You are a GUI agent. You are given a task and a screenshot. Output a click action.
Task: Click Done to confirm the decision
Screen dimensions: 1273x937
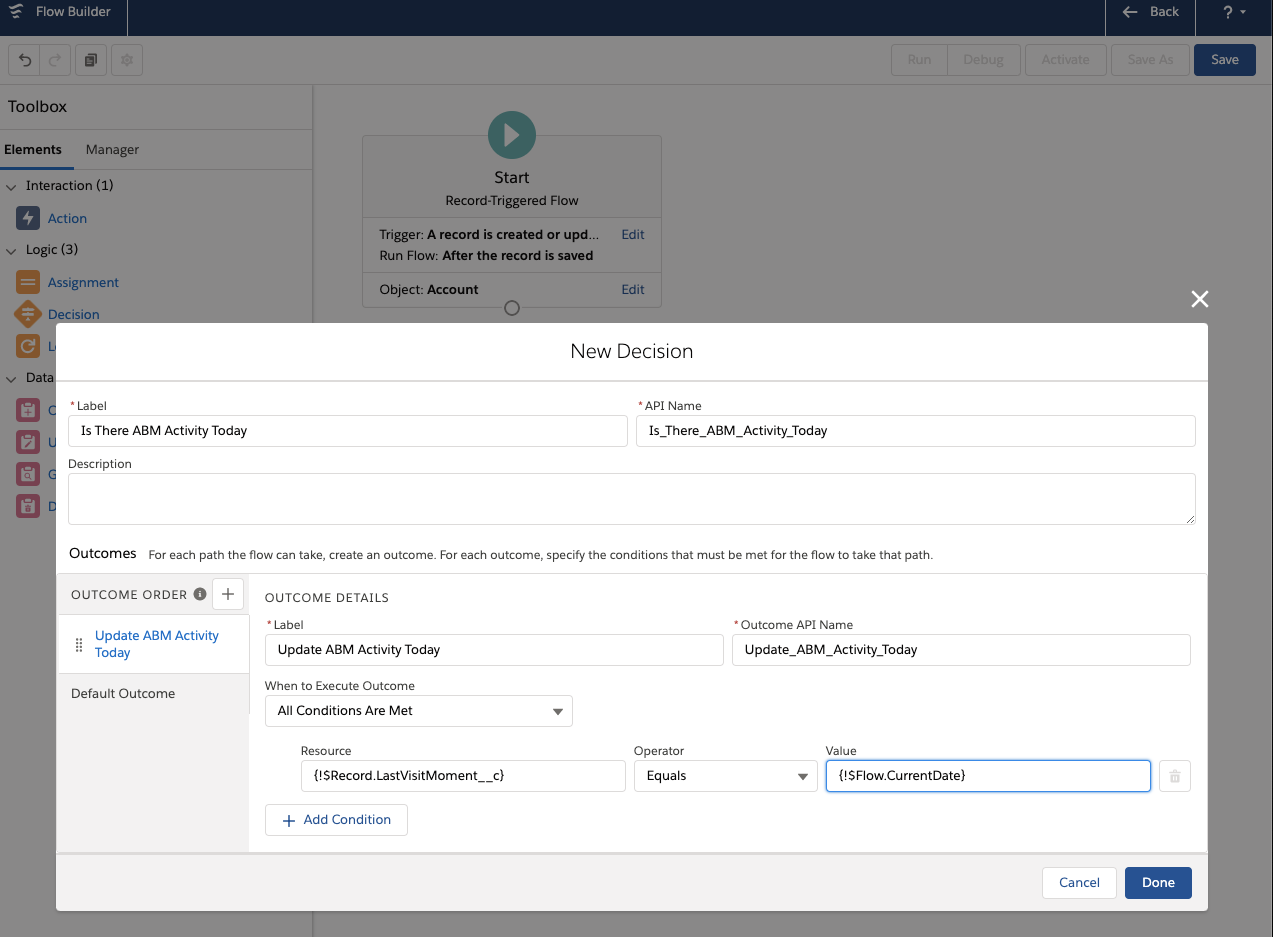point(1158,883)
